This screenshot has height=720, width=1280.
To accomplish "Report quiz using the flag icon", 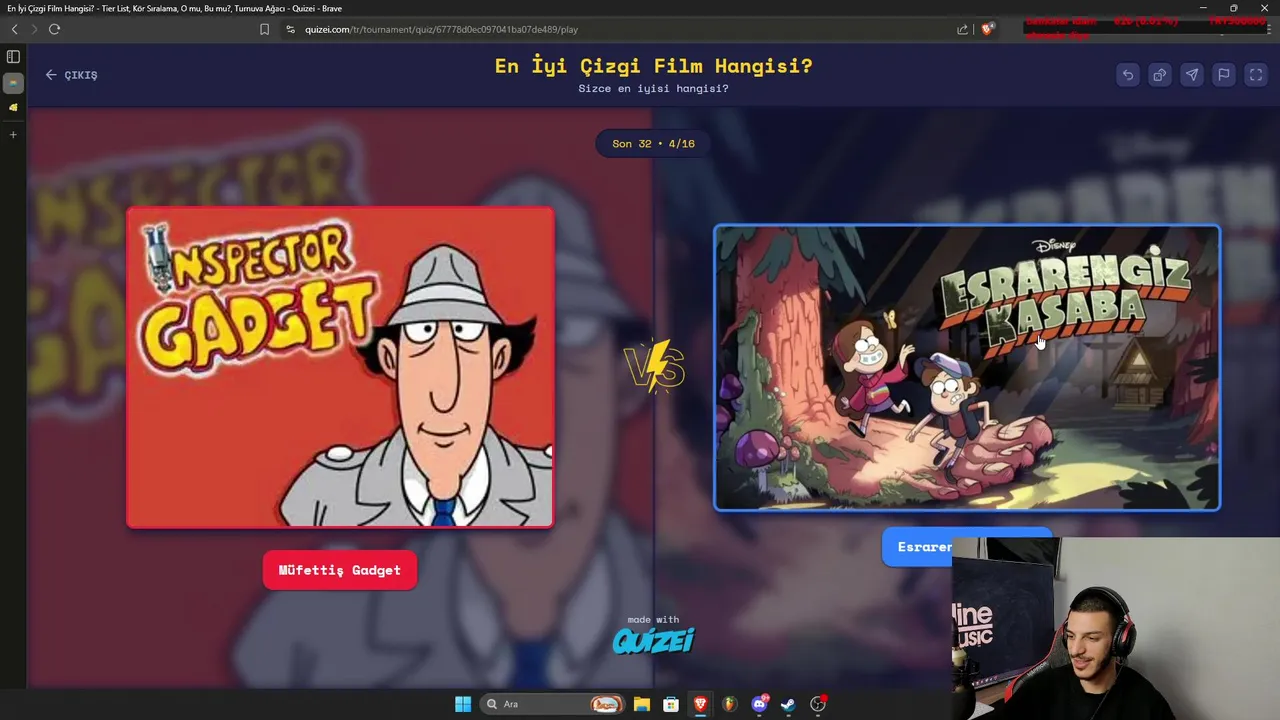I will click(x=1223, y=75).
